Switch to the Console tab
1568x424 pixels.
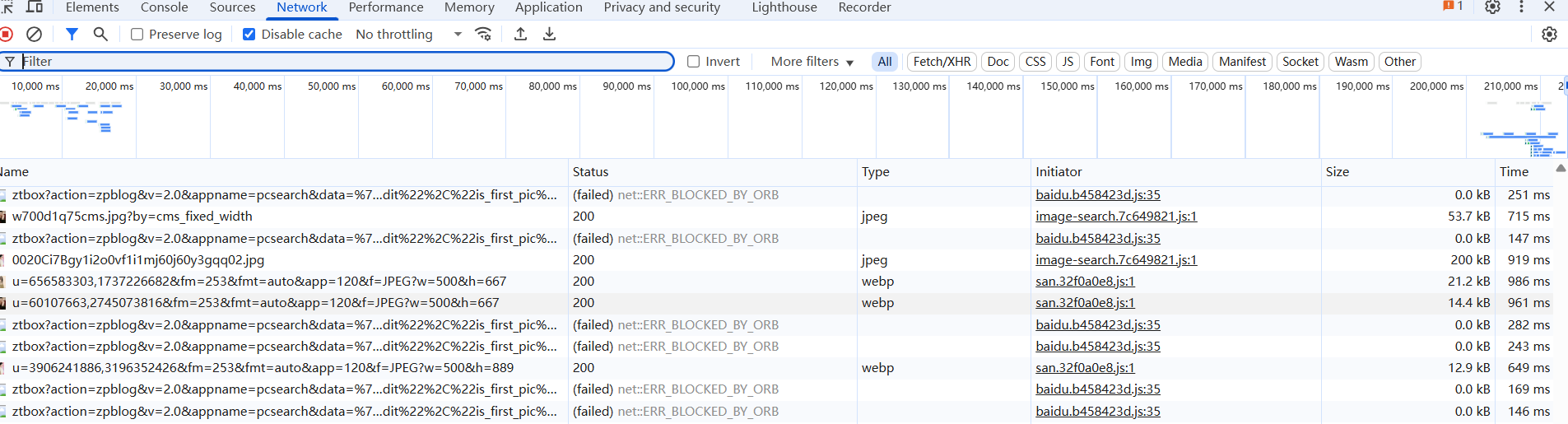[165, 7]
